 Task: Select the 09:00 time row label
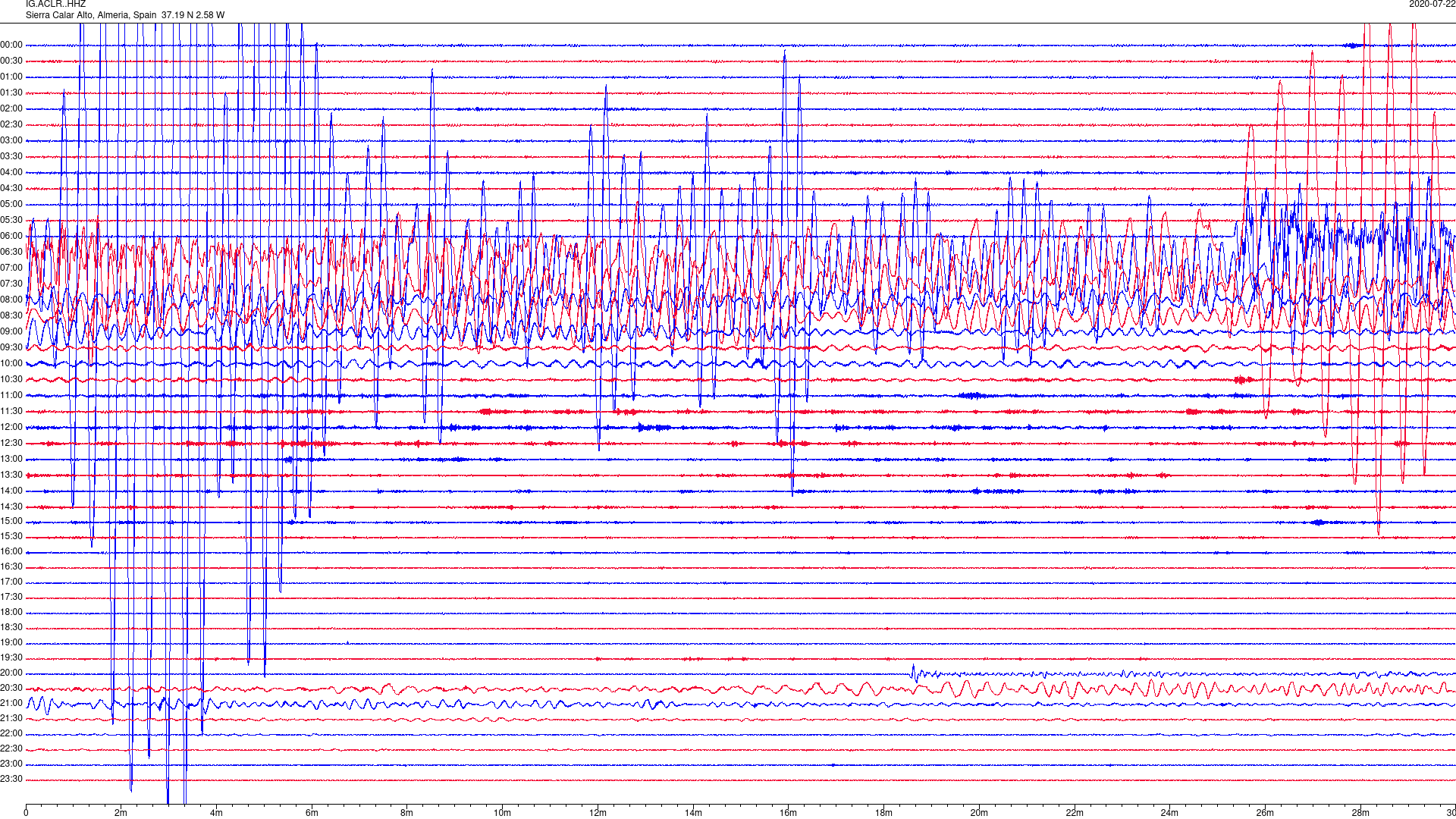(x=11, y=332)
